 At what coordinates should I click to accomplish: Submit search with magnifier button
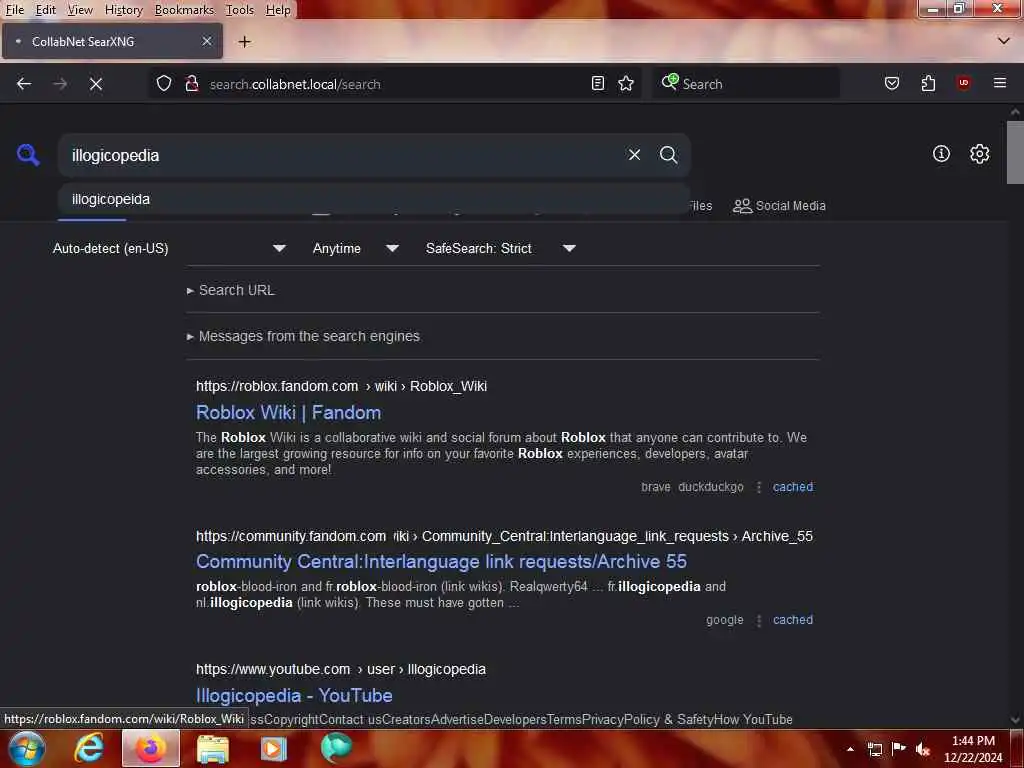tap(668, 155)
